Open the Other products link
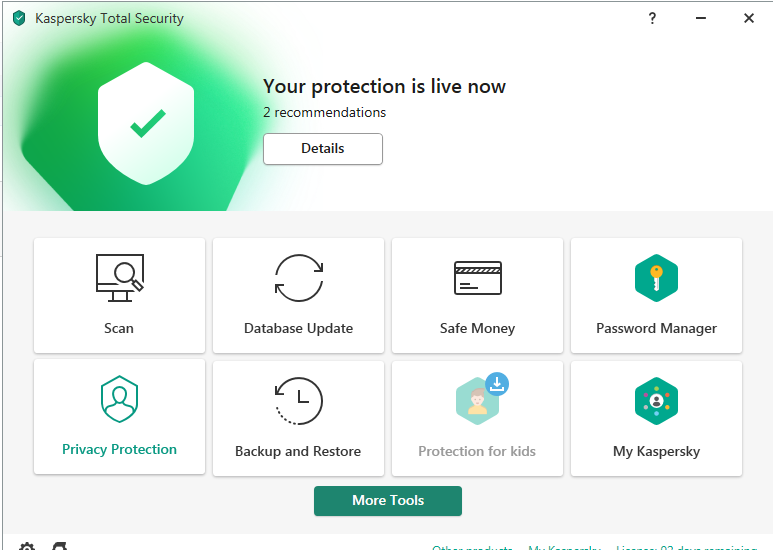The height and width of the screenshot is (550, 773). coord(472,547)
